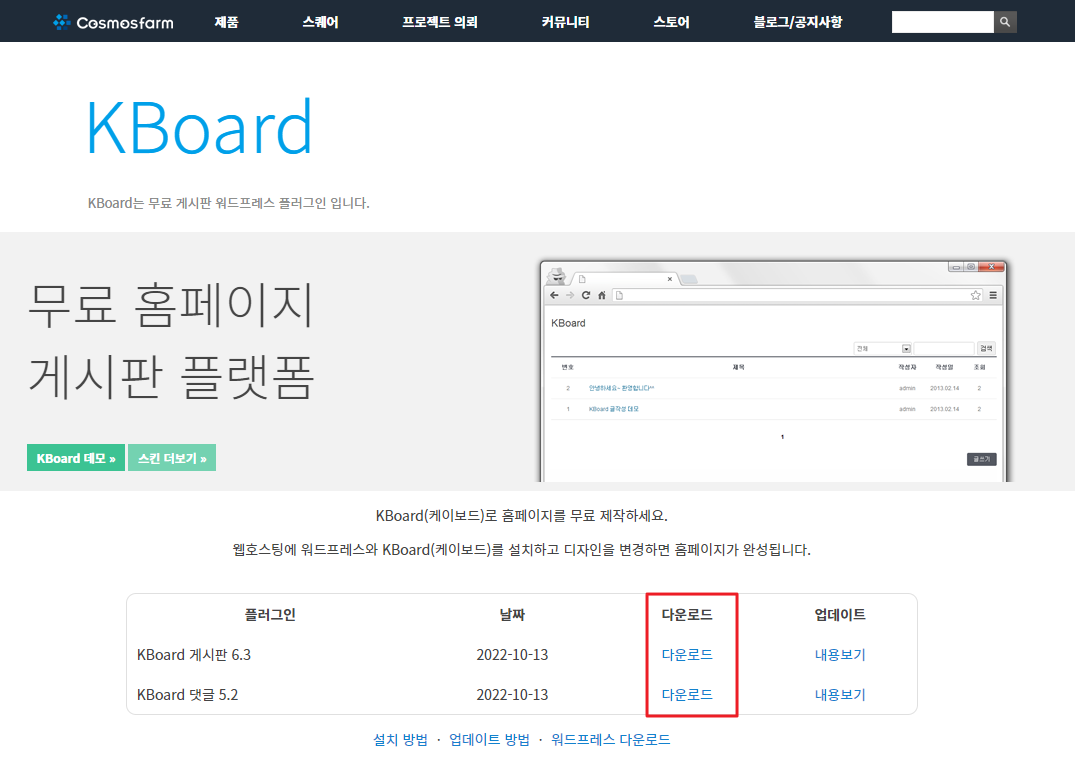Click the large KBoard title heading
Viewport: 1075px width, 782px height.
point(200,127)
